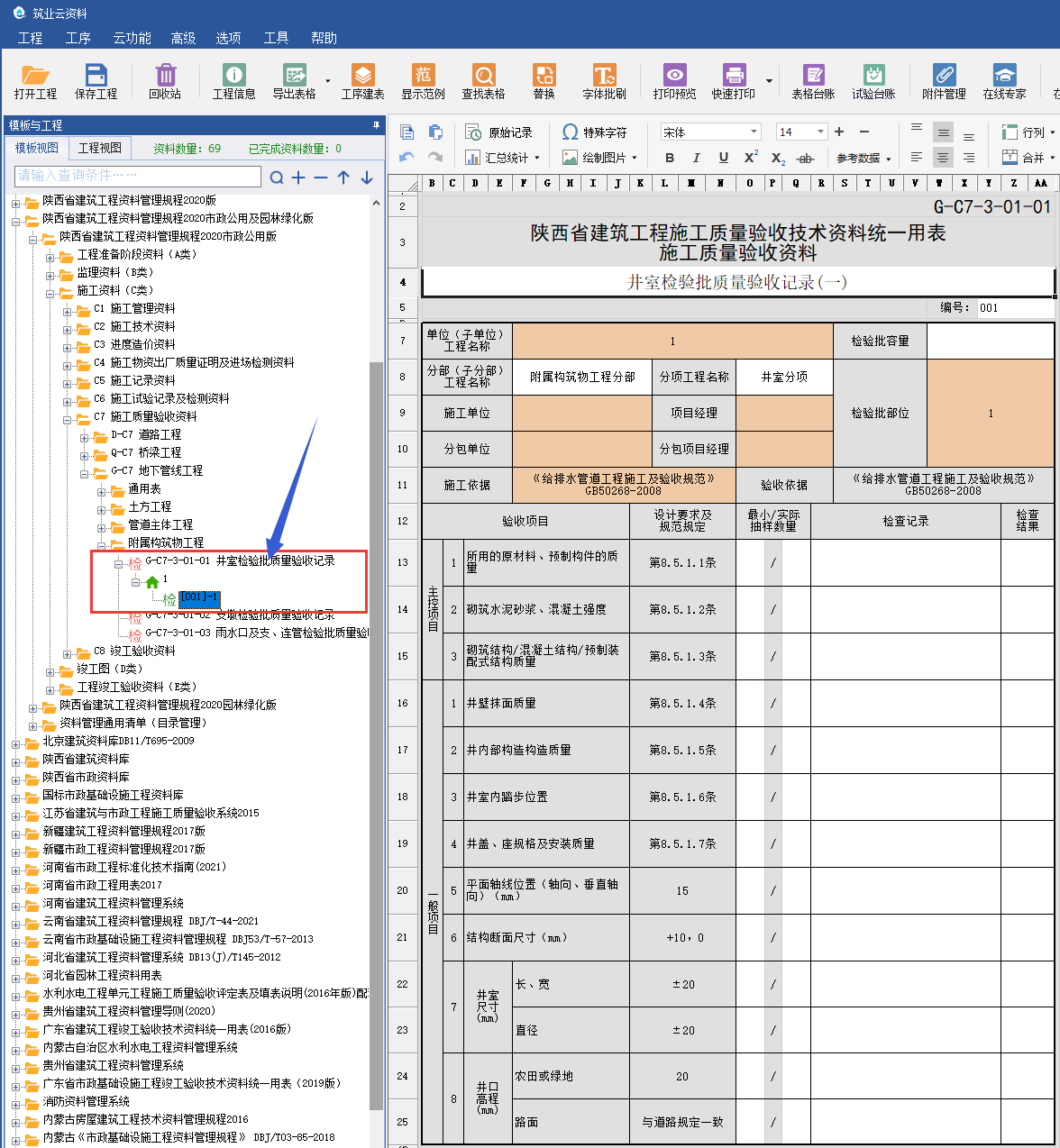Click the 工程信息 project info icon
This screenshot has width=1060, height=1148.
point(233,76)
